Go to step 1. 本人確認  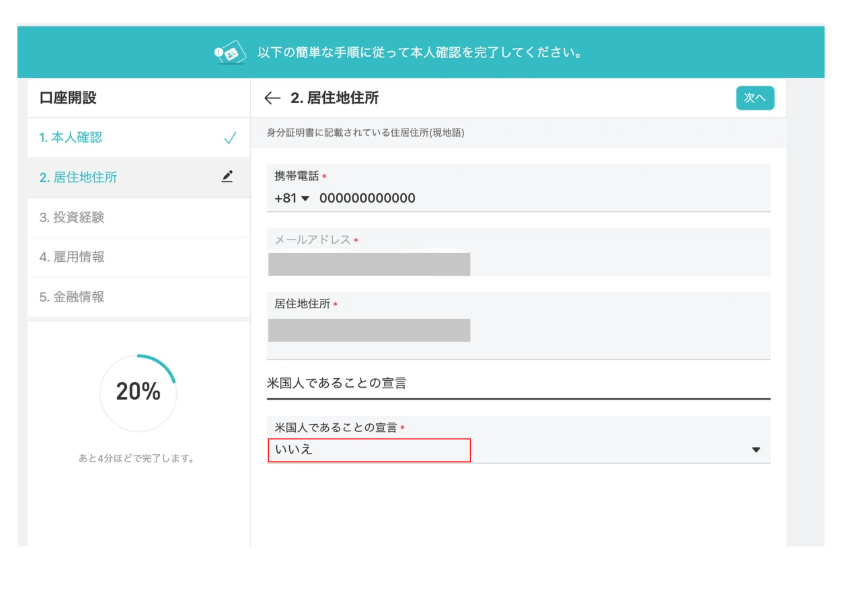point(71,138)
